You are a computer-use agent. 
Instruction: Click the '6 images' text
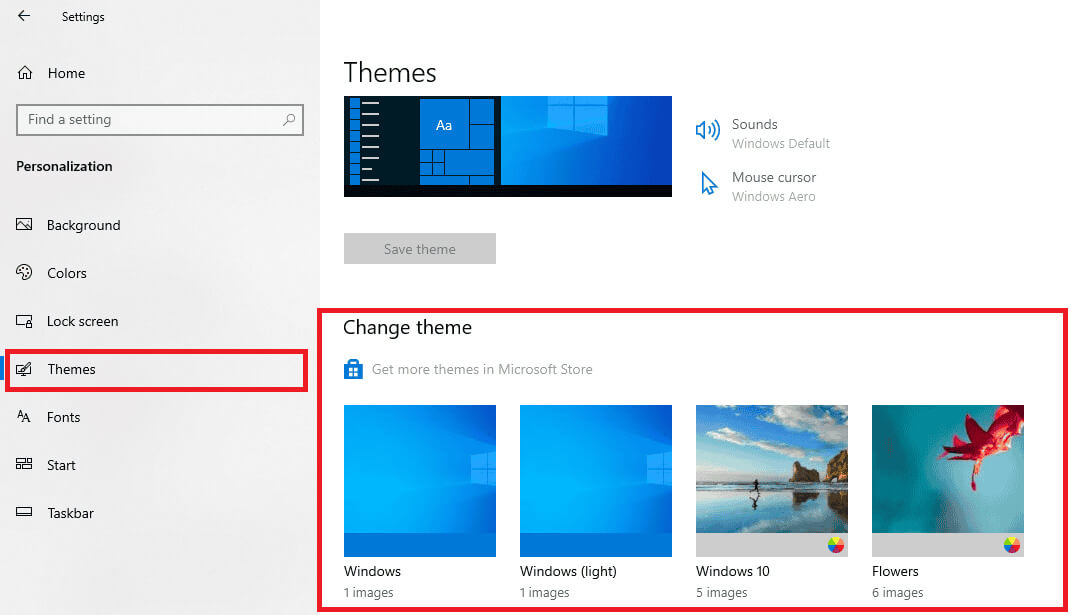point(898,592)
